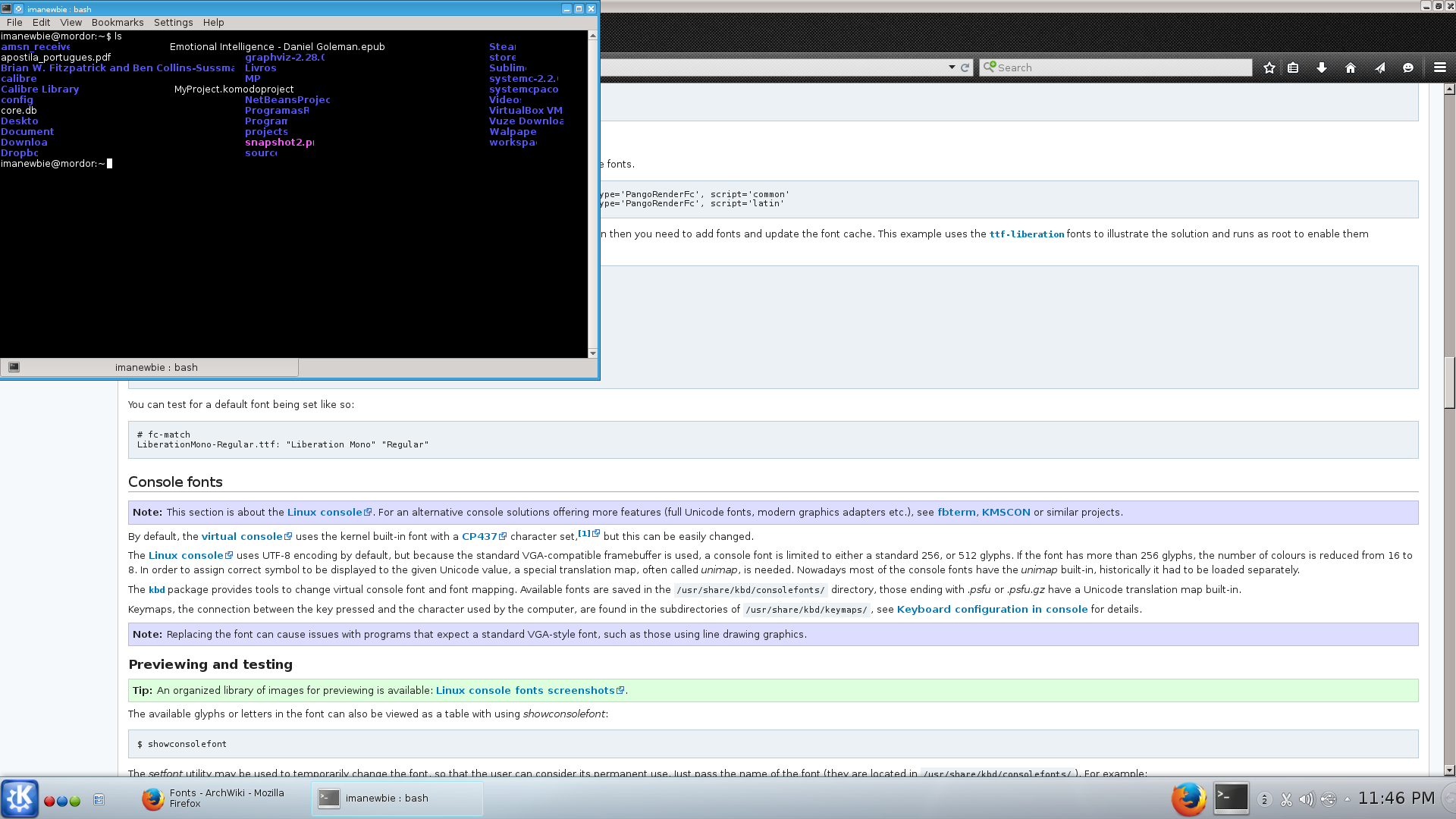Go to Firefox home page icon

tap(1351, 68)
